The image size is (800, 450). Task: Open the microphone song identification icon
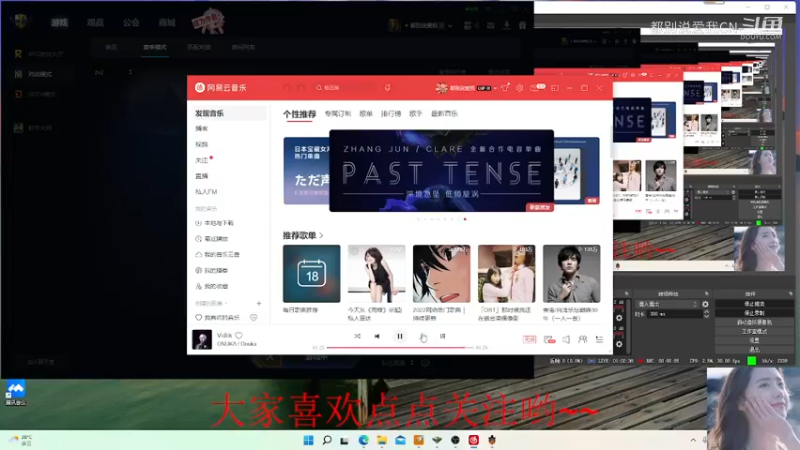coord(388,88)
